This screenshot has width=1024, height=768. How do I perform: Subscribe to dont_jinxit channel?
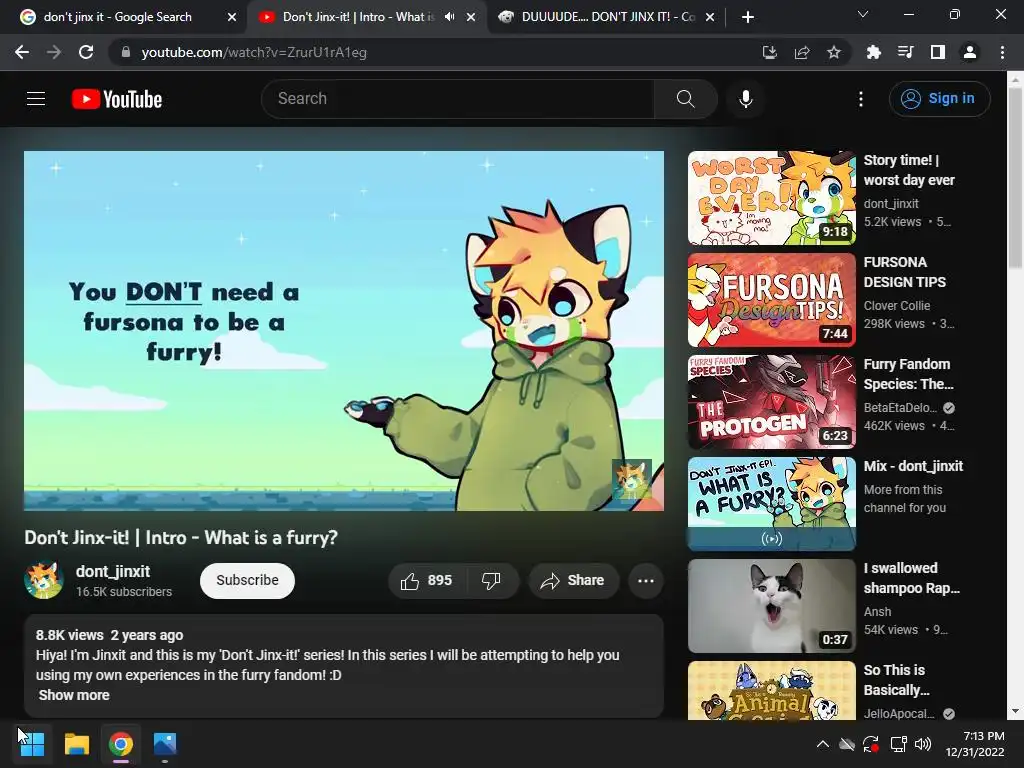coord(248,581)
